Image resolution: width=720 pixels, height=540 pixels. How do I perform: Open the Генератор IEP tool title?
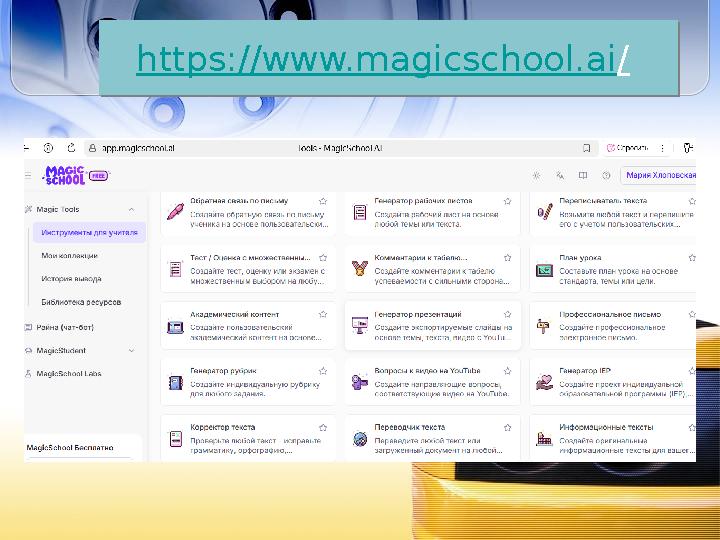click(585, 371)
